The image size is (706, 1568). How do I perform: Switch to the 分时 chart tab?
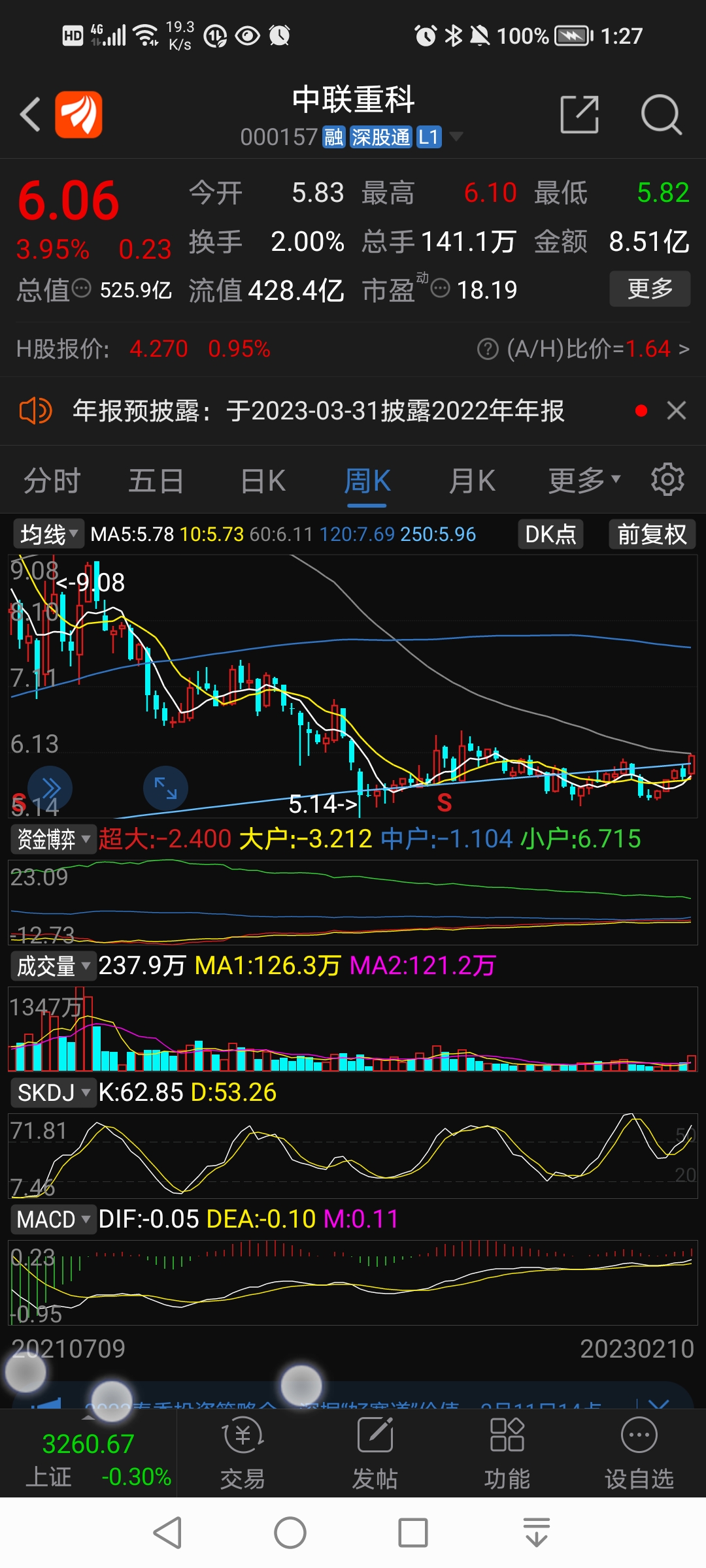(x=52, y=481)
